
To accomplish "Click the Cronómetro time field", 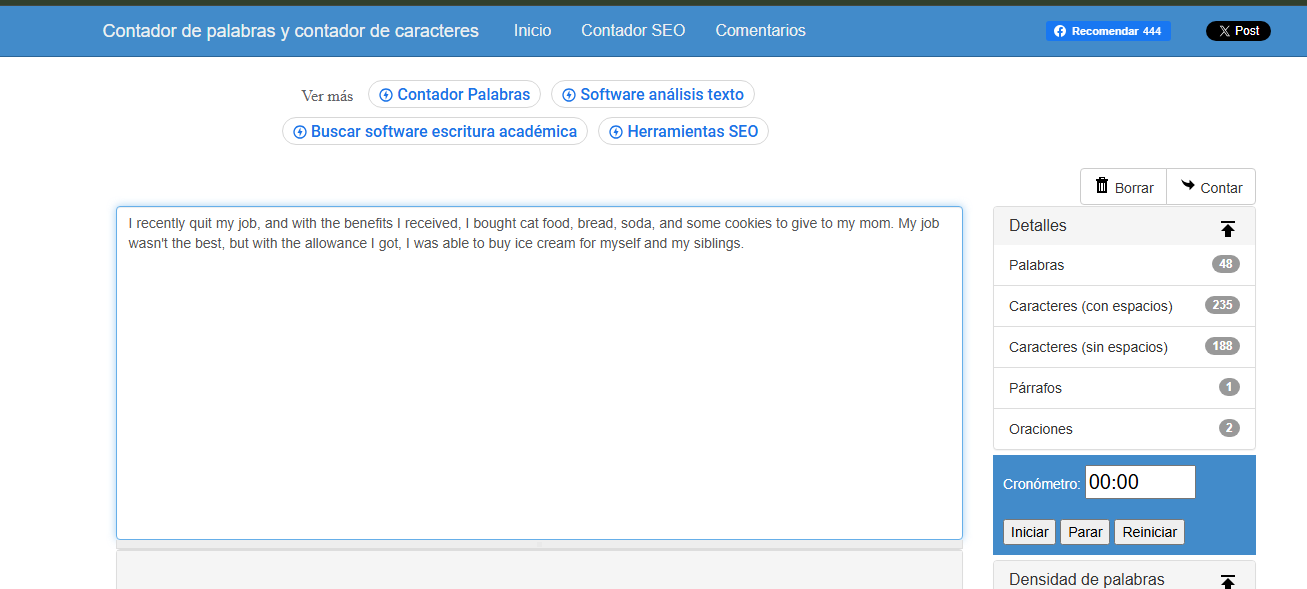I will [1140, 482].
